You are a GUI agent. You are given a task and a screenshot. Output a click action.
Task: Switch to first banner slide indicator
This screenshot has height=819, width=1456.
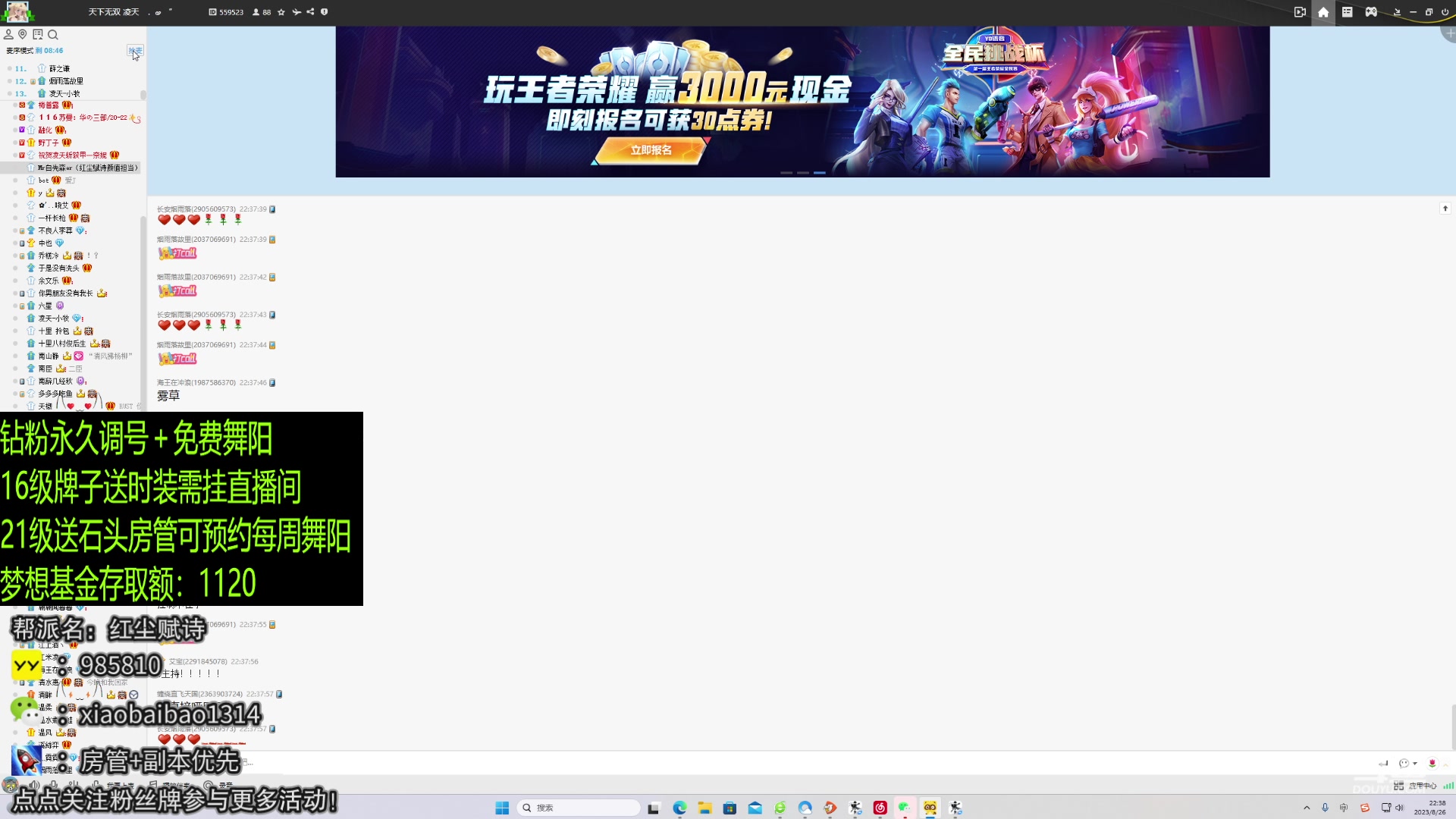pos(786,173)
